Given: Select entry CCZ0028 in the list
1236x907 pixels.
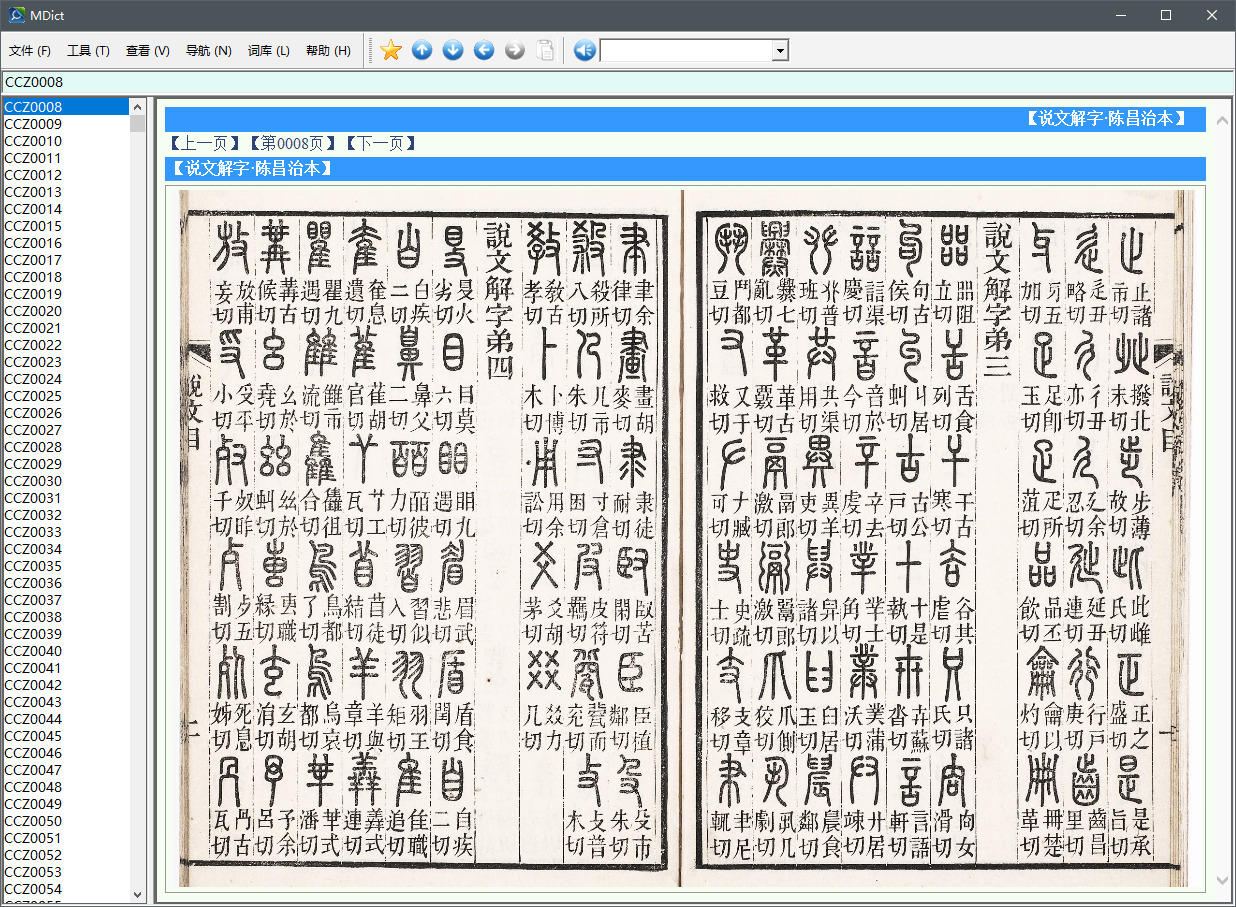Looking at the screenshot, I should pos(65,447).
